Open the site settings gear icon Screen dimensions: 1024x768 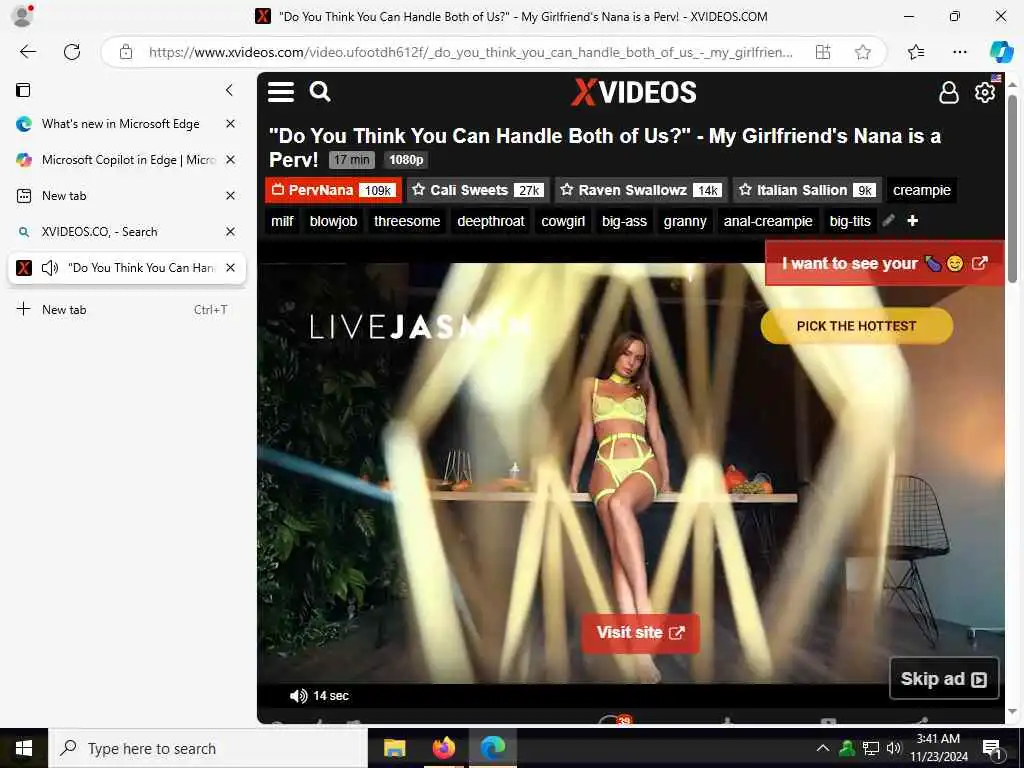985,92
